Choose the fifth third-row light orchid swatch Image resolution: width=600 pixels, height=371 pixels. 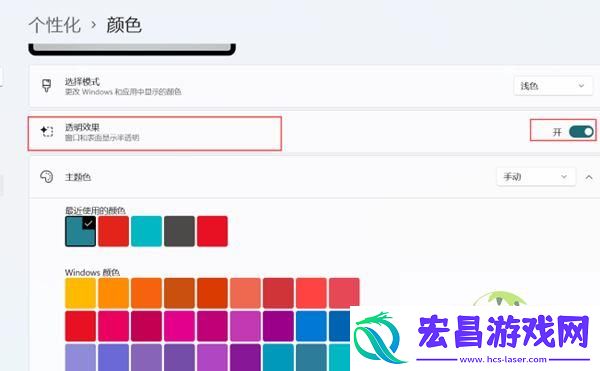tap(212, 358)
